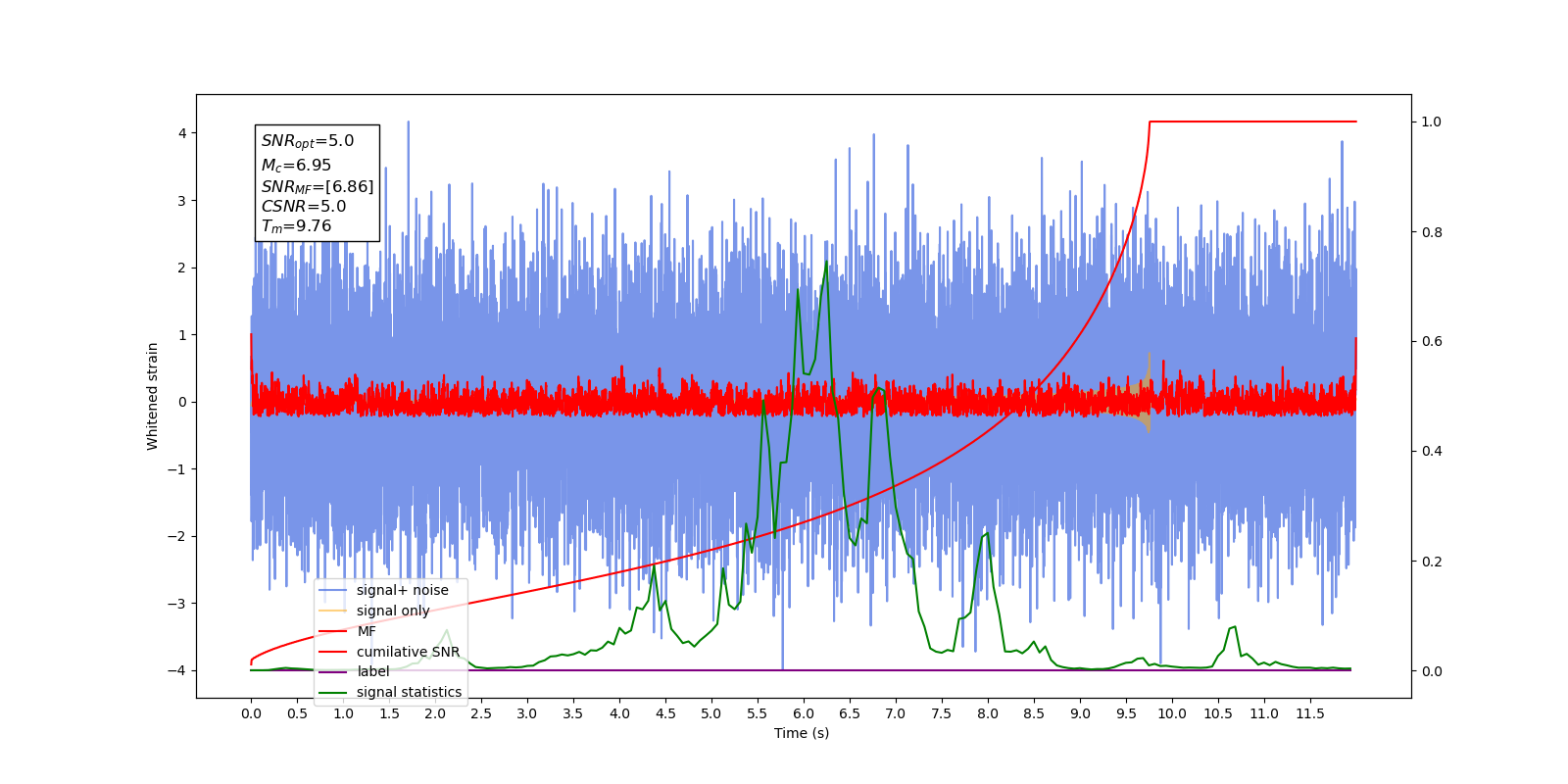1568x784 pixels.
Task: Click the highest green signal statistics peak
Action: tap(826, 263)
